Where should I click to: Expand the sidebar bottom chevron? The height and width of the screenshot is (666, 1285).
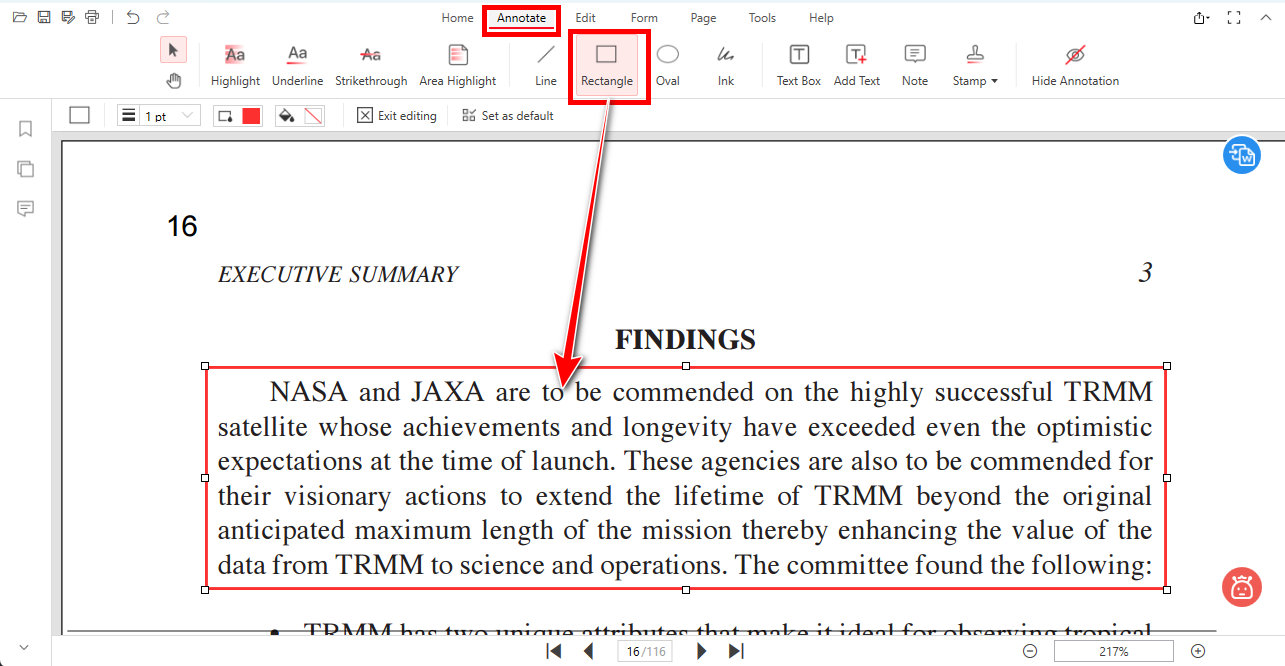[24, 648]
